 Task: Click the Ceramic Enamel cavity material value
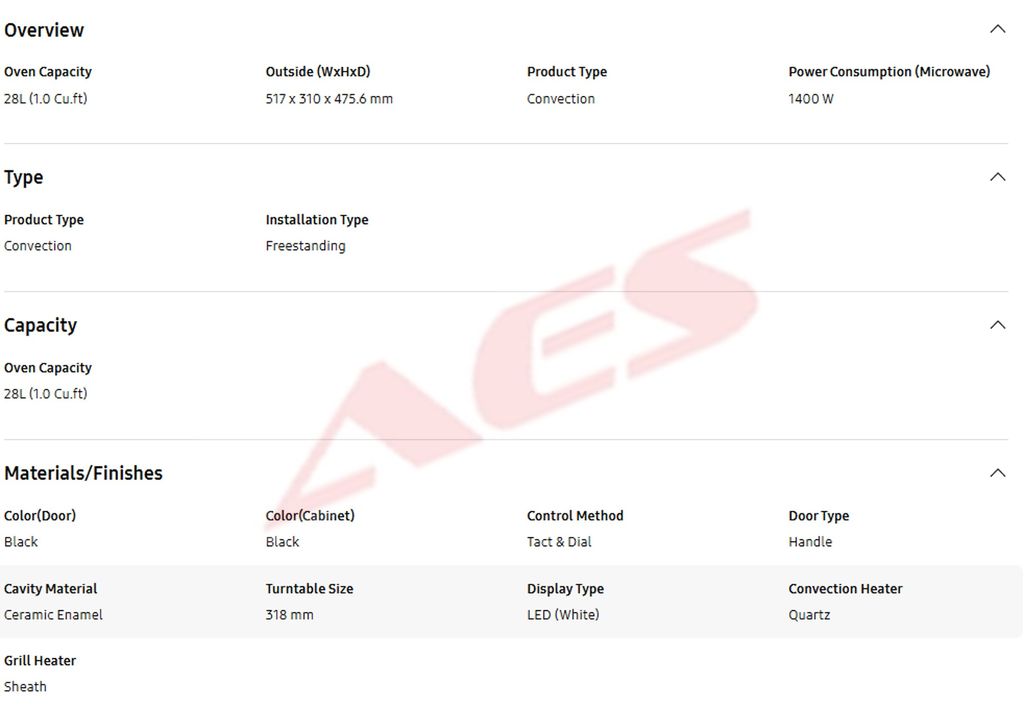click(53, 615)
